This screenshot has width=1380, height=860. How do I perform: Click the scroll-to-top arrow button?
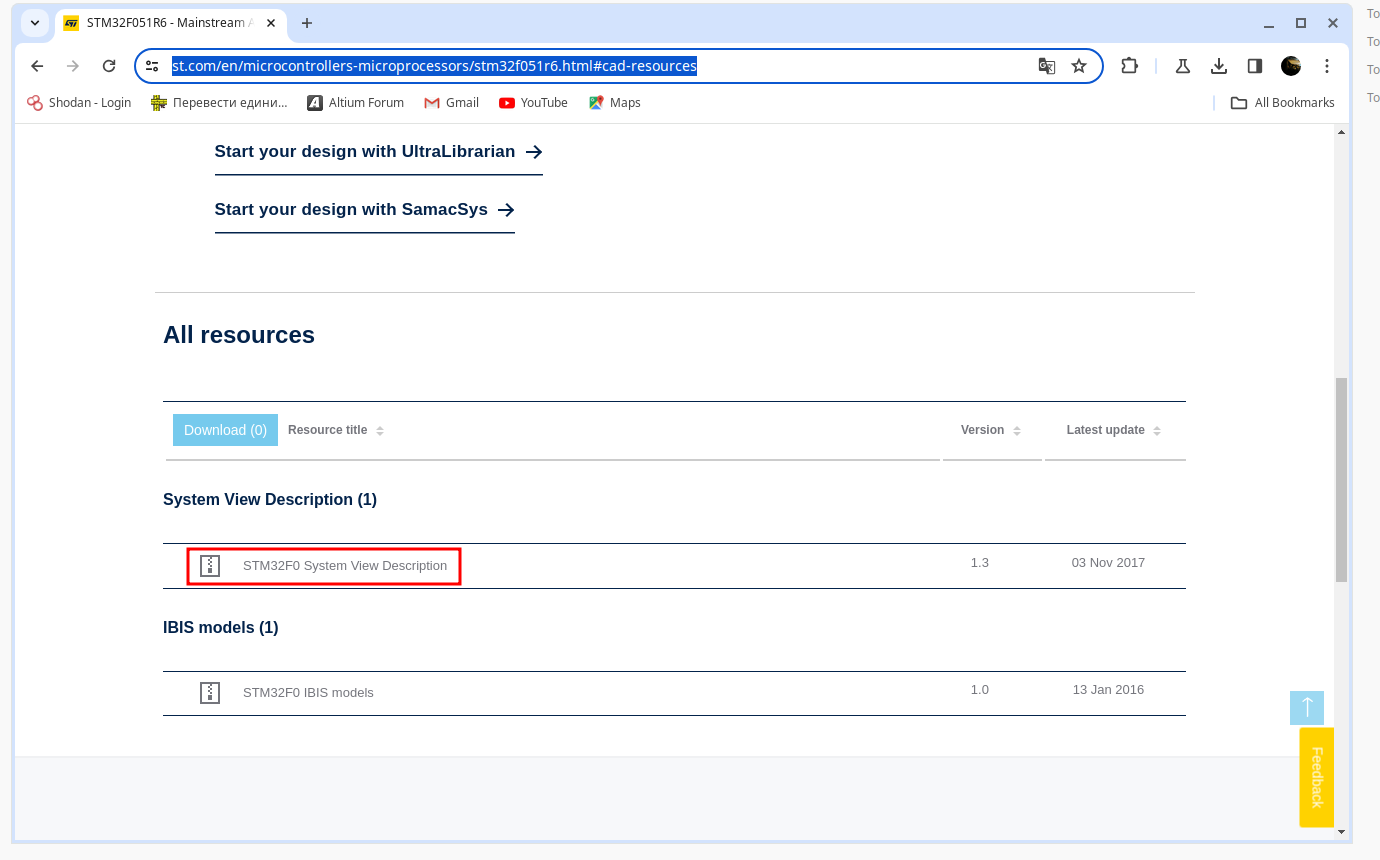coord(1307,708)
